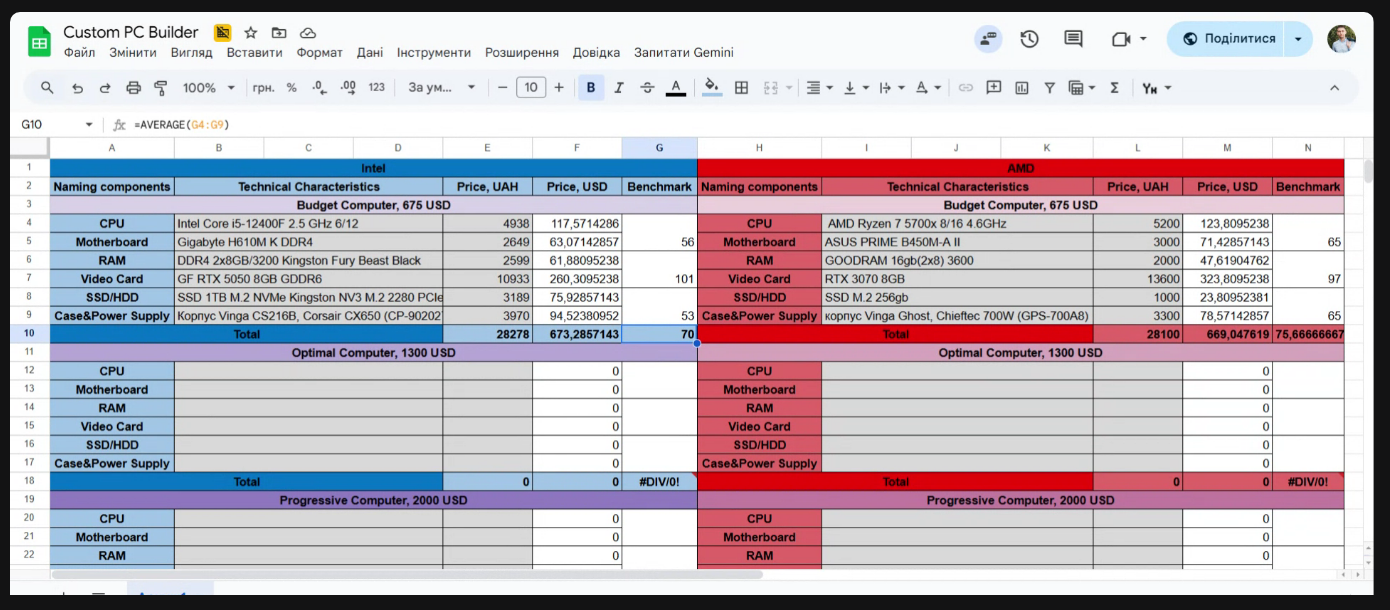Open the font family dropdown За ум...
Screen dimensions: 1390x610
point(442,88)
